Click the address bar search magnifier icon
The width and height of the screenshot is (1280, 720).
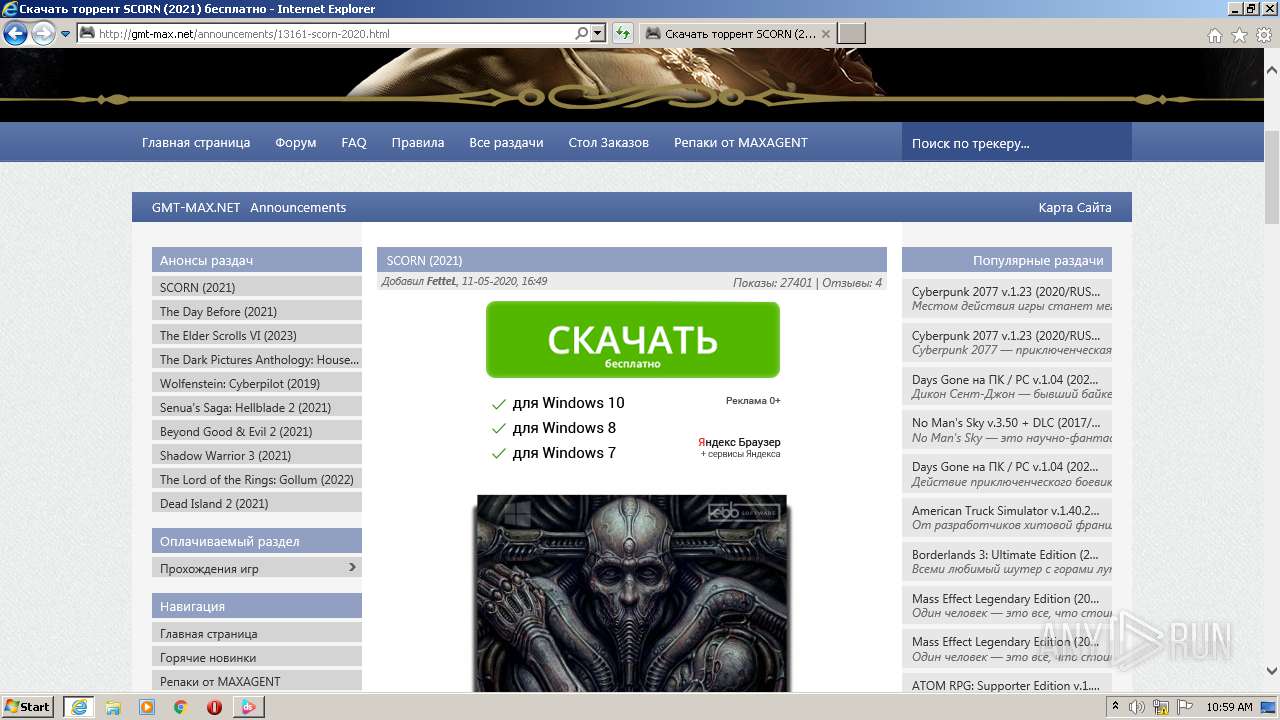point(582,33)
